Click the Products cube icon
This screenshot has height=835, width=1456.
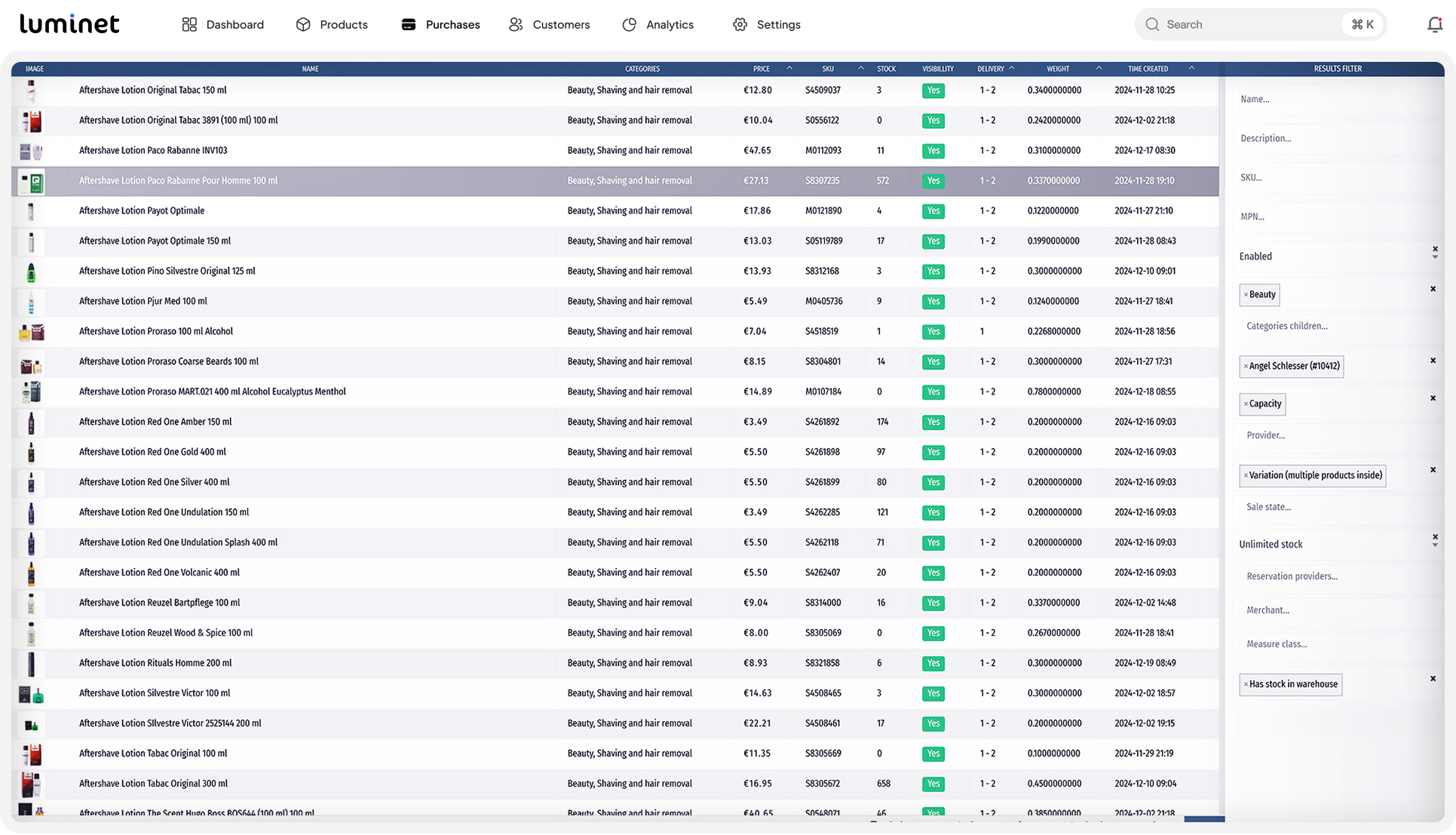[303, 25]
